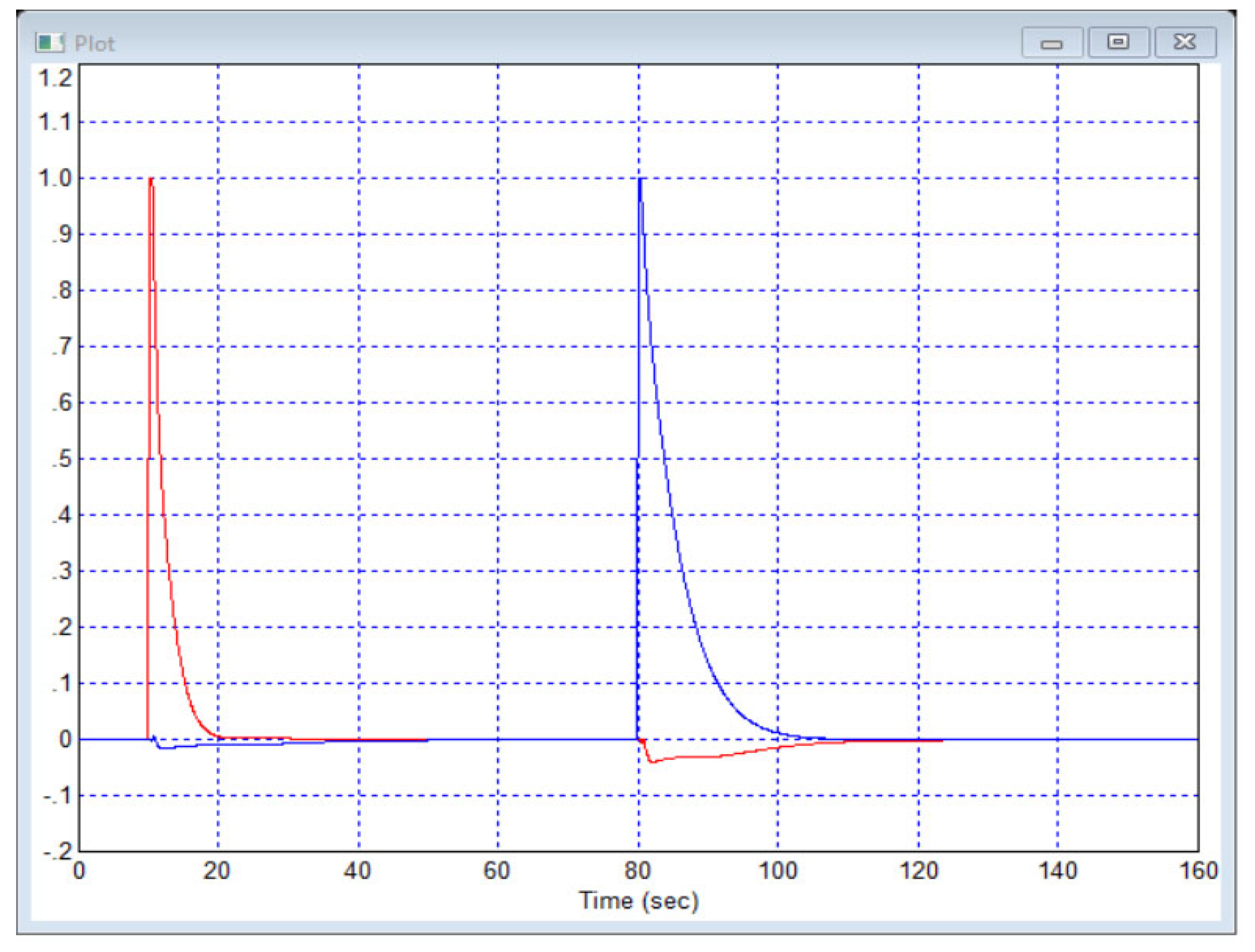Minimize the Plot window
The width and height of the screenshot is (1255, 952).
click(1052, 43)
